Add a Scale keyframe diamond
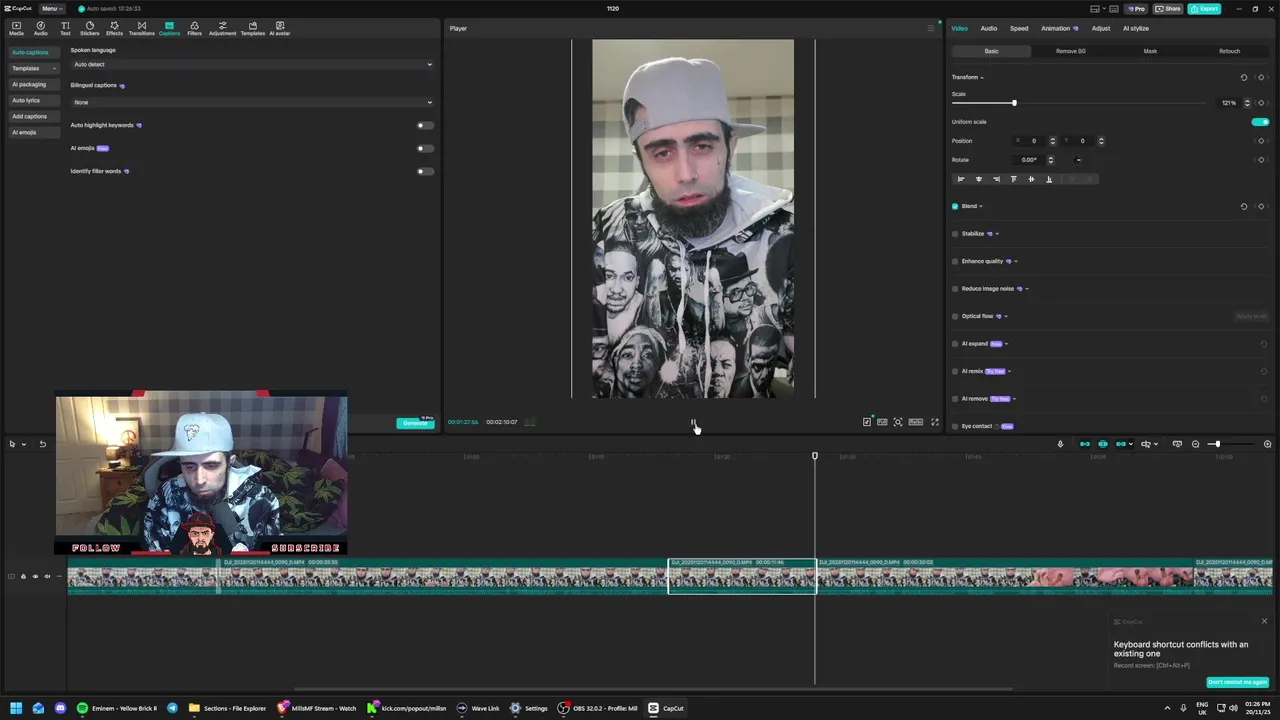The image size is (1280, 720). tap(1261, 103)
